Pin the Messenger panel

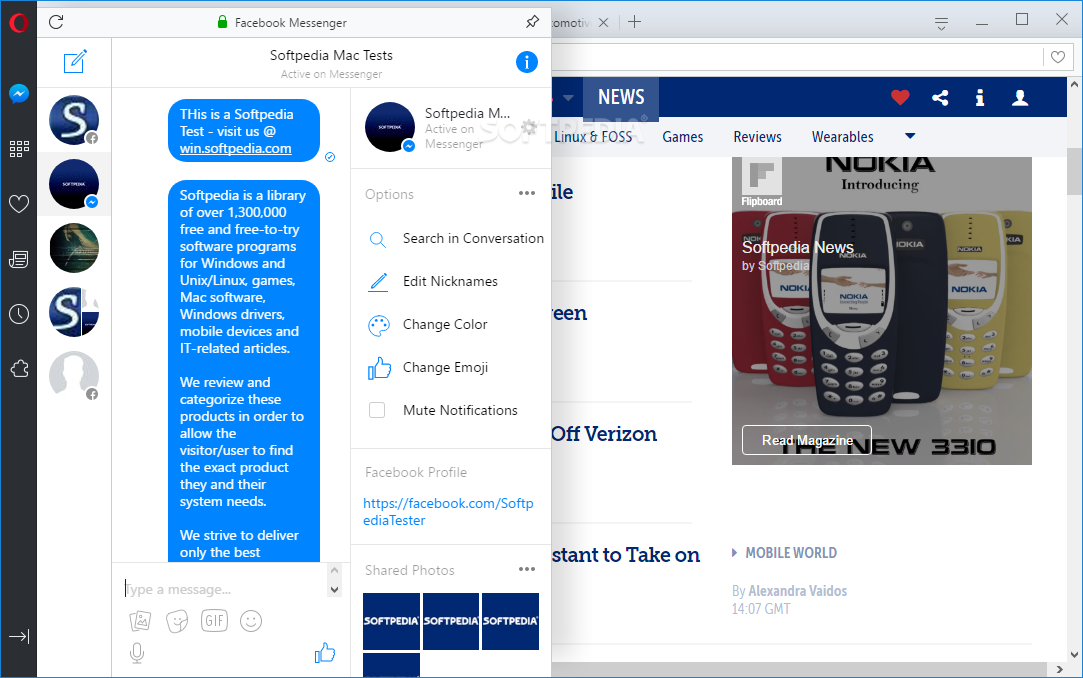click(x=532, y=22)
